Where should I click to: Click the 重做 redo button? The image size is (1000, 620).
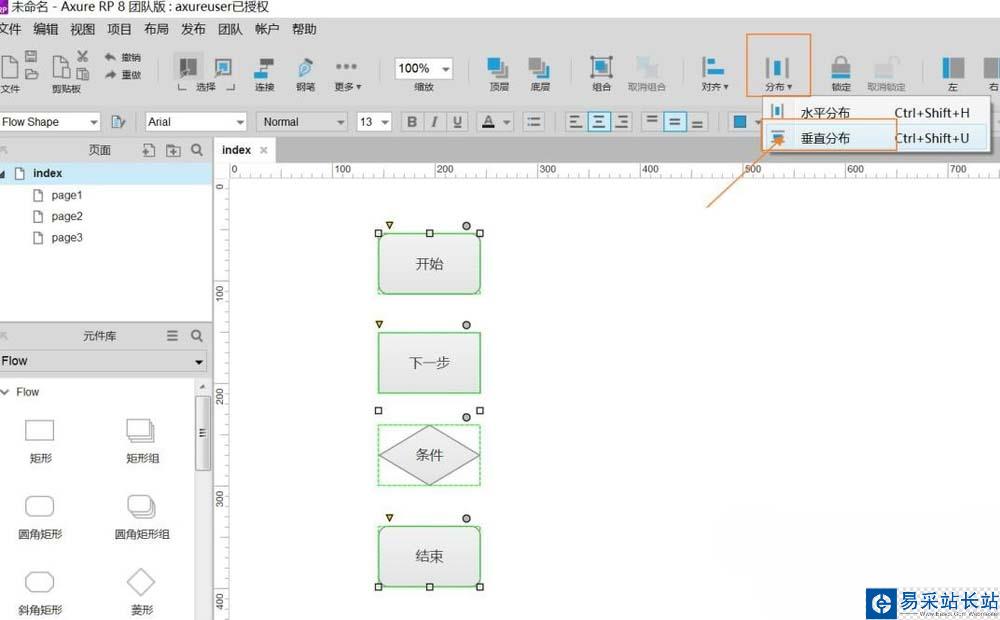tap(123, 75)
